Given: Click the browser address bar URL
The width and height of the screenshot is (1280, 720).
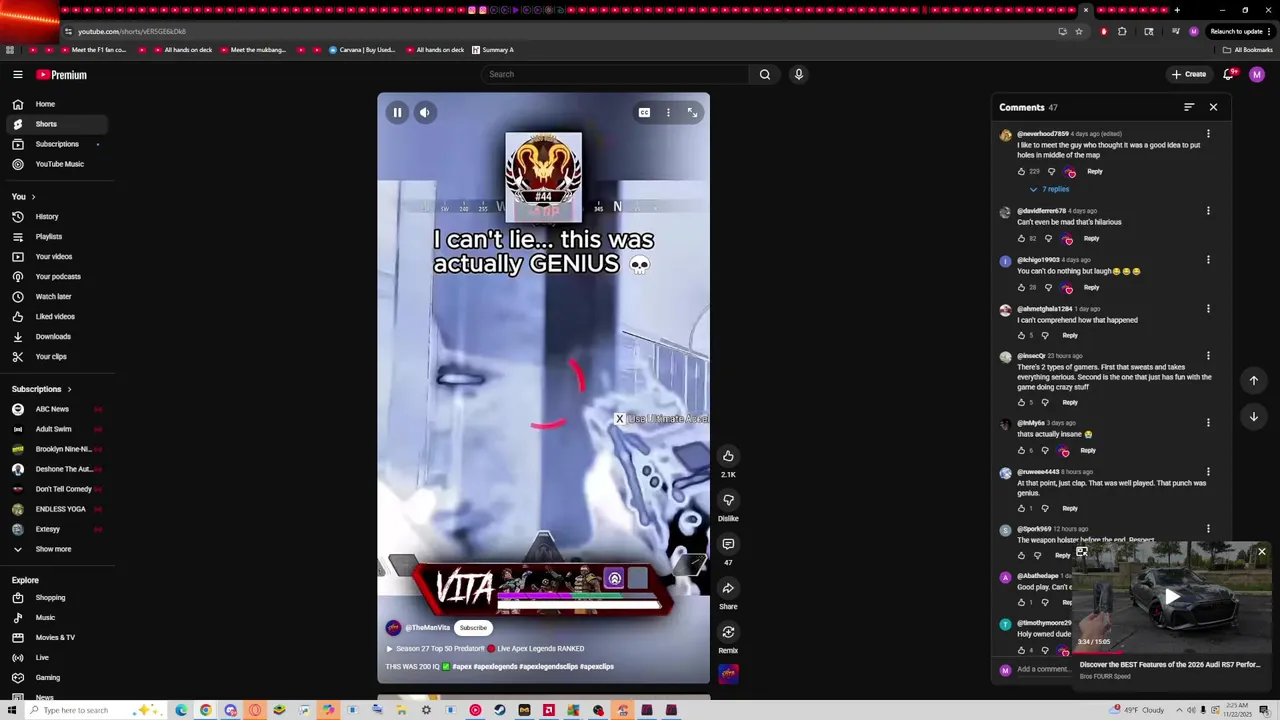Looking at the screenshot, I should tap(132, 31).
